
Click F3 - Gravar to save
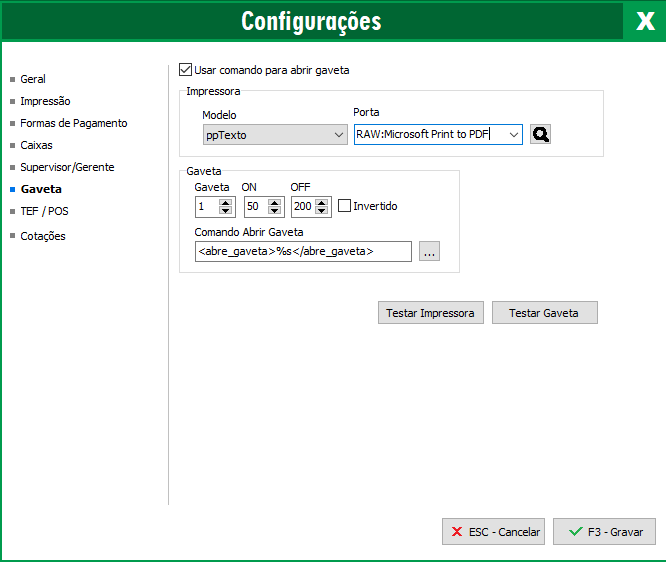pos(604,532)
